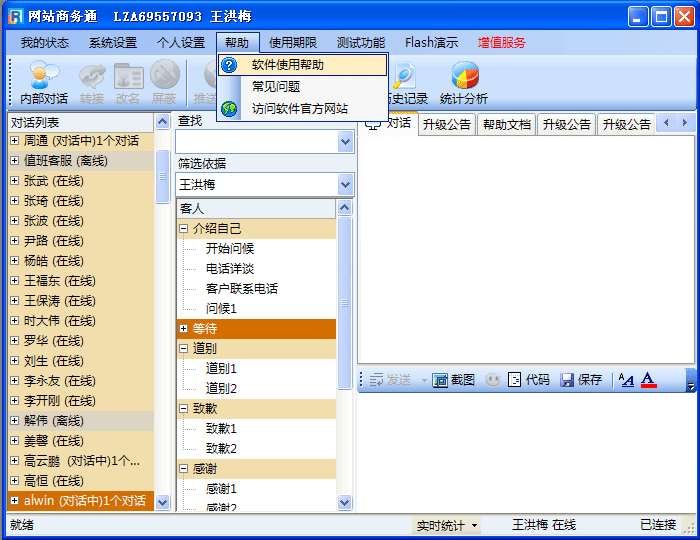Select 访问软件官方网站 menu entry
The height and width of the screenshot is (540, 700).
point(299,108)
